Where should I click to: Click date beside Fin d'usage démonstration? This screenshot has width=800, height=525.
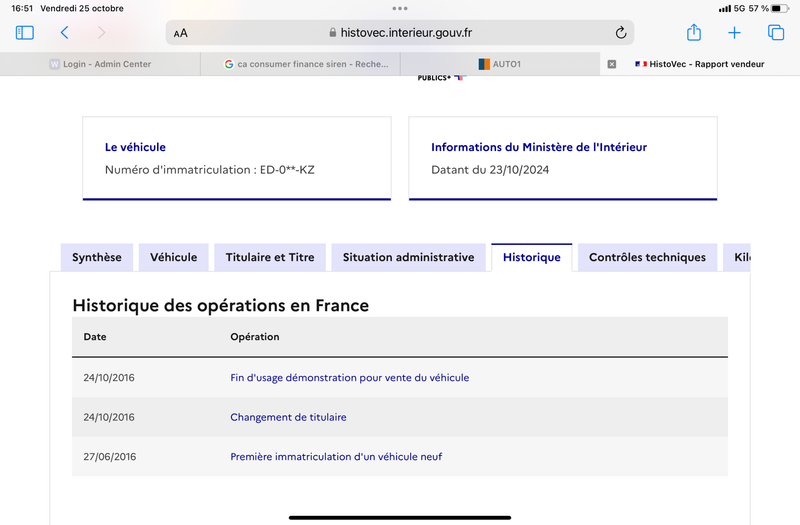coord(109,378)
